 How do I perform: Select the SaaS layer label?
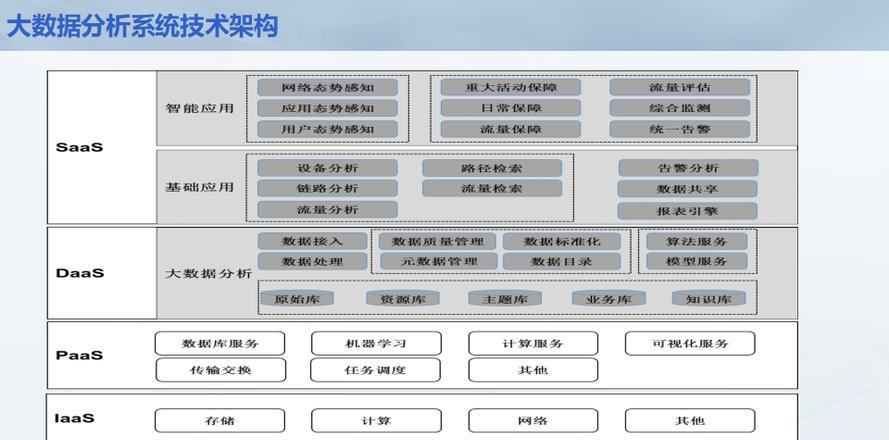point(79,147)
